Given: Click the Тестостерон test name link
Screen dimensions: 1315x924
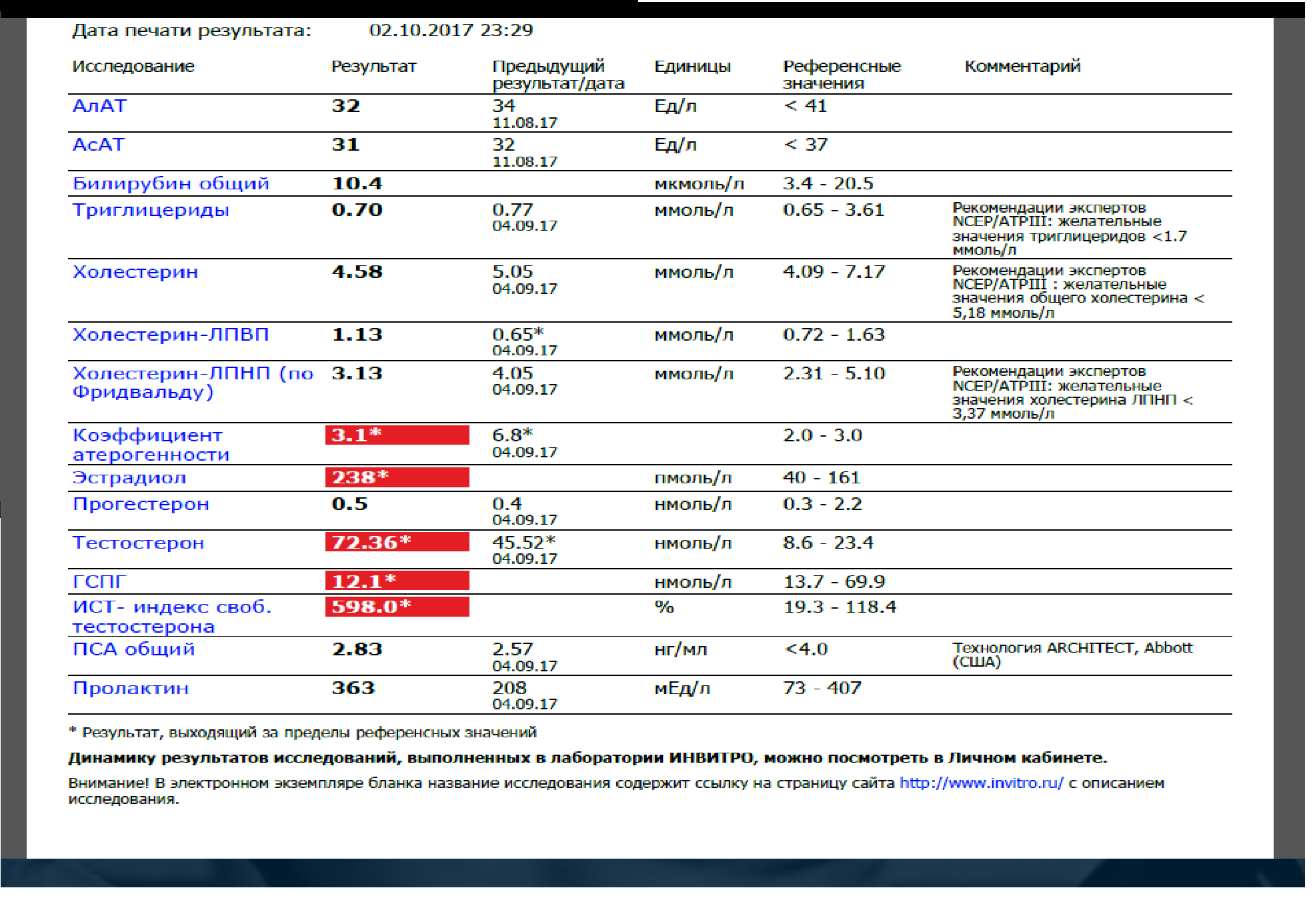Looking at the screenshot, I should (138, 543).
